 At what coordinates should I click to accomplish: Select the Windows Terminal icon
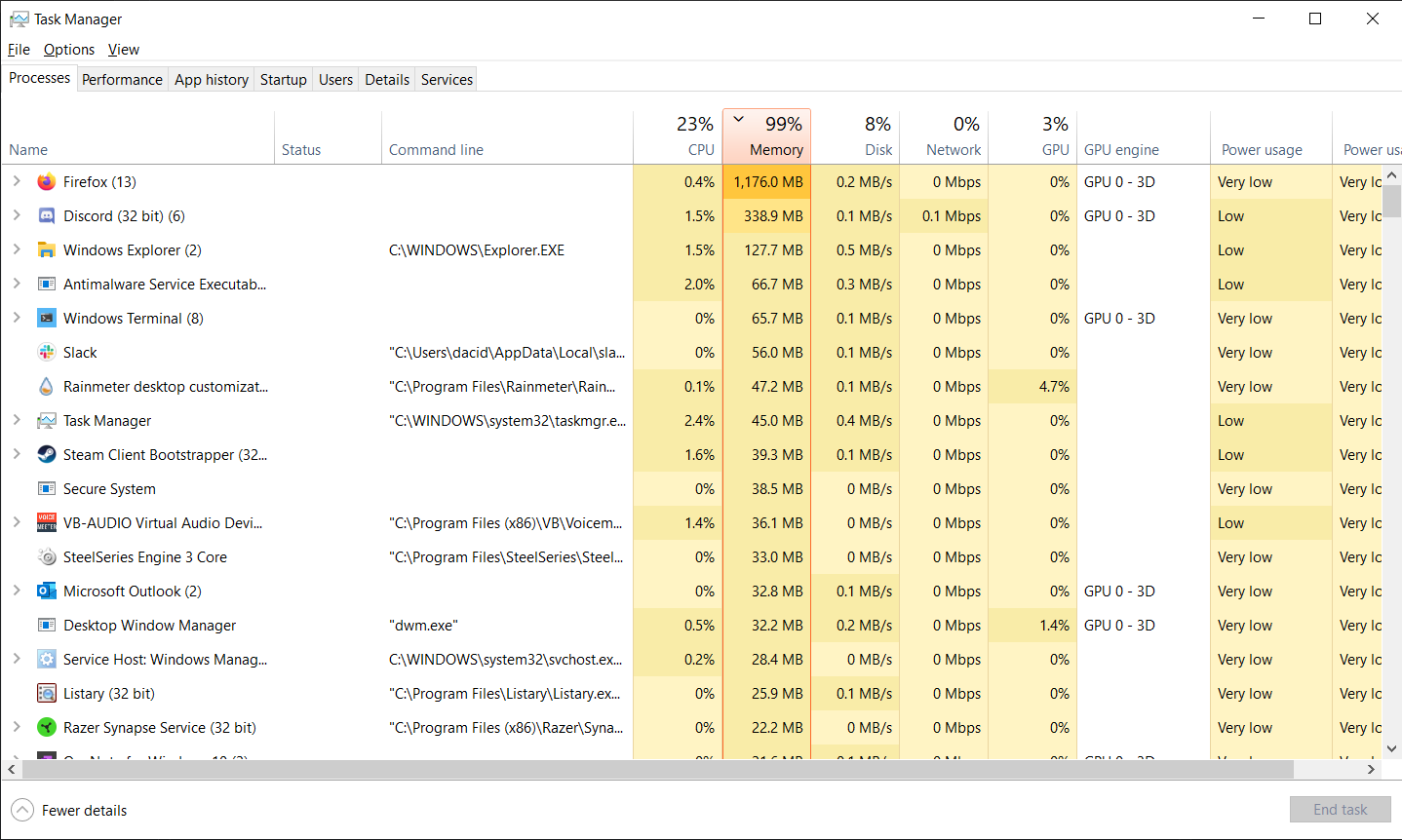tap(46, 318)
